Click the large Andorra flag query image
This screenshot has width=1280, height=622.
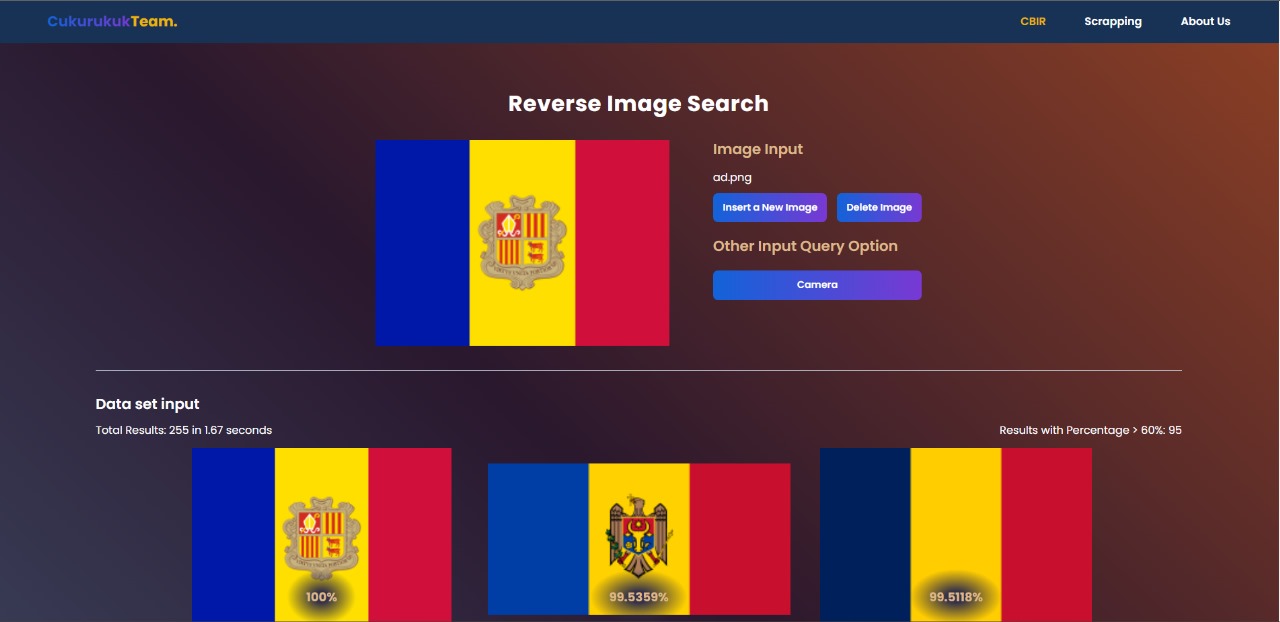click(x=522, y=243)
